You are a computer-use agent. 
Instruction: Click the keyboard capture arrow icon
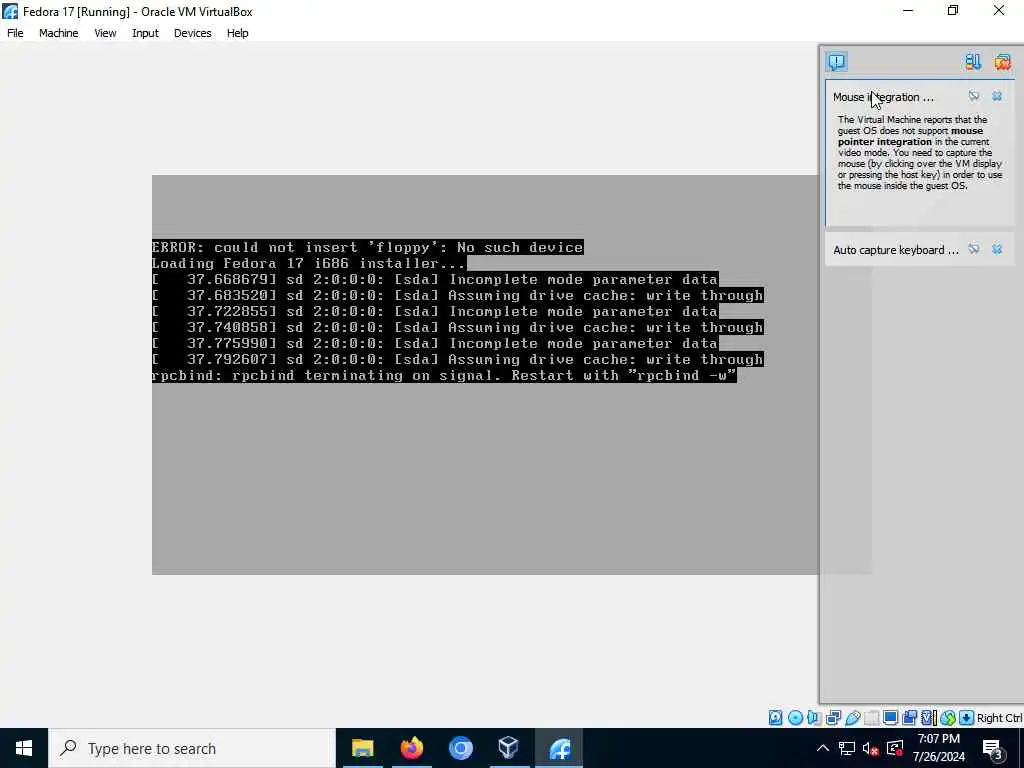coord(967,718)
